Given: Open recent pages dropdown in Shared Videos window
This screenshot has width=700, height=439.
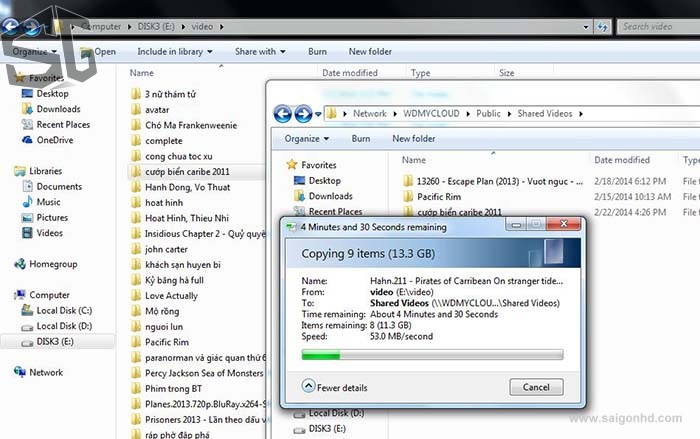Looking at the screenshot, I should (318, 114).
